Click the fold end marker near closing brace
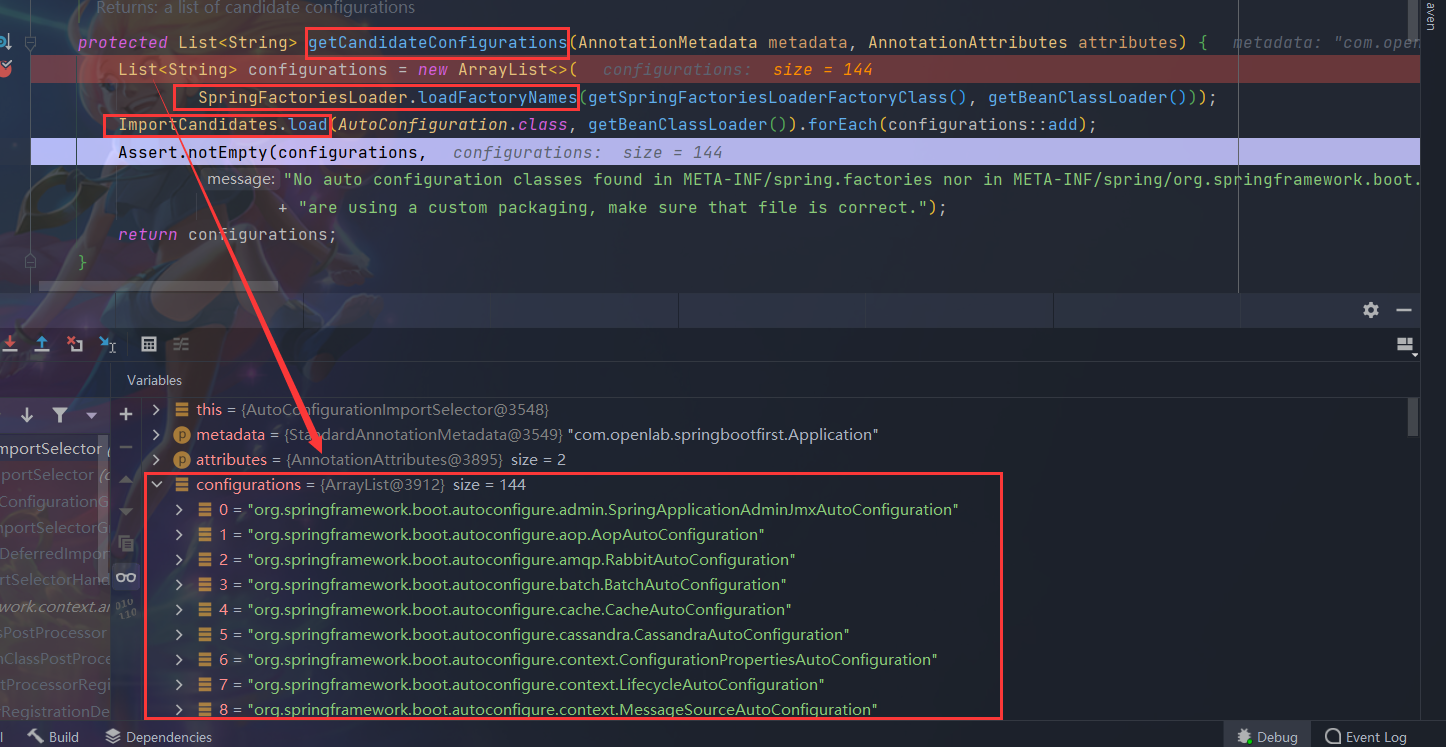 tap(31, 261)
